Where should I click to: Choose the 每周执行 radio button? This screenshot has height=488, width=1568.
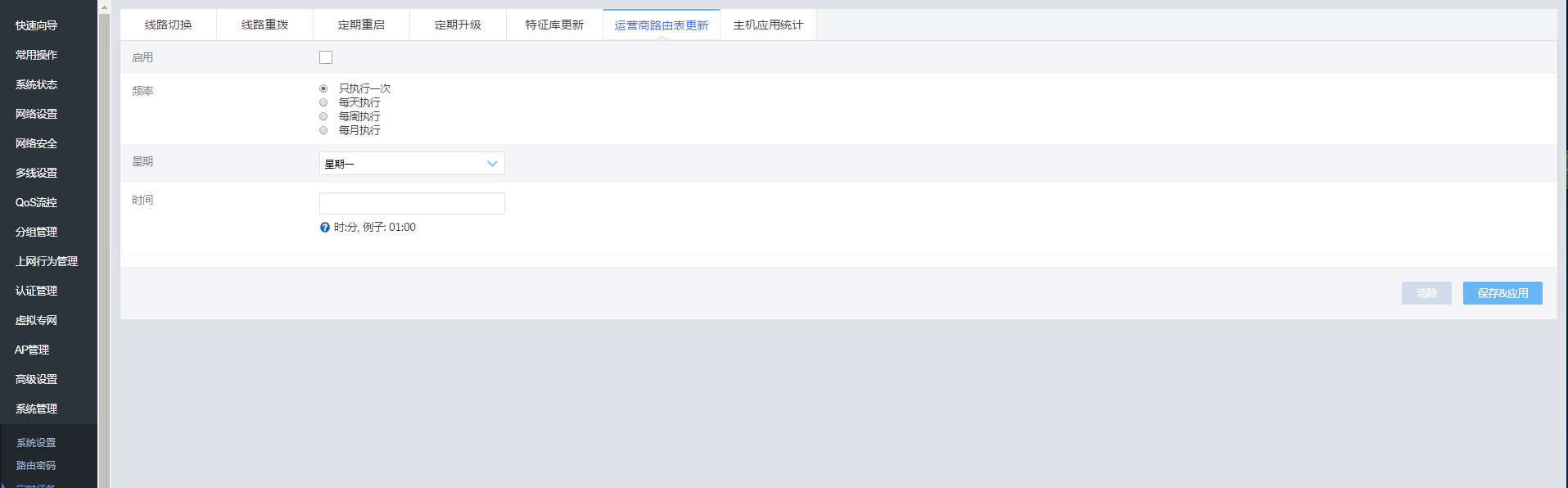pyautogui.click(x=323, y=116)
